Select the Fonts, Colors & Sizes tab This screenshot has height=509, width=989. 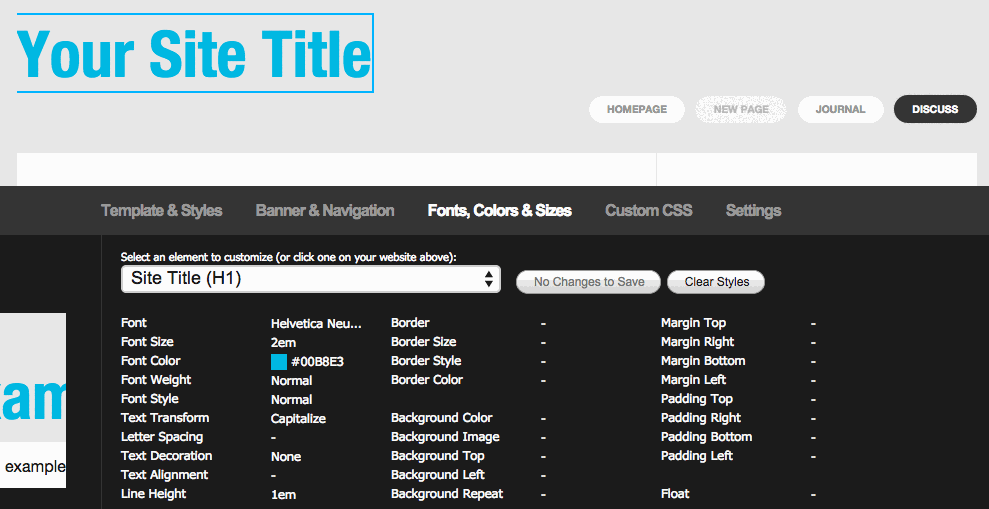click(x=499, y=210)
